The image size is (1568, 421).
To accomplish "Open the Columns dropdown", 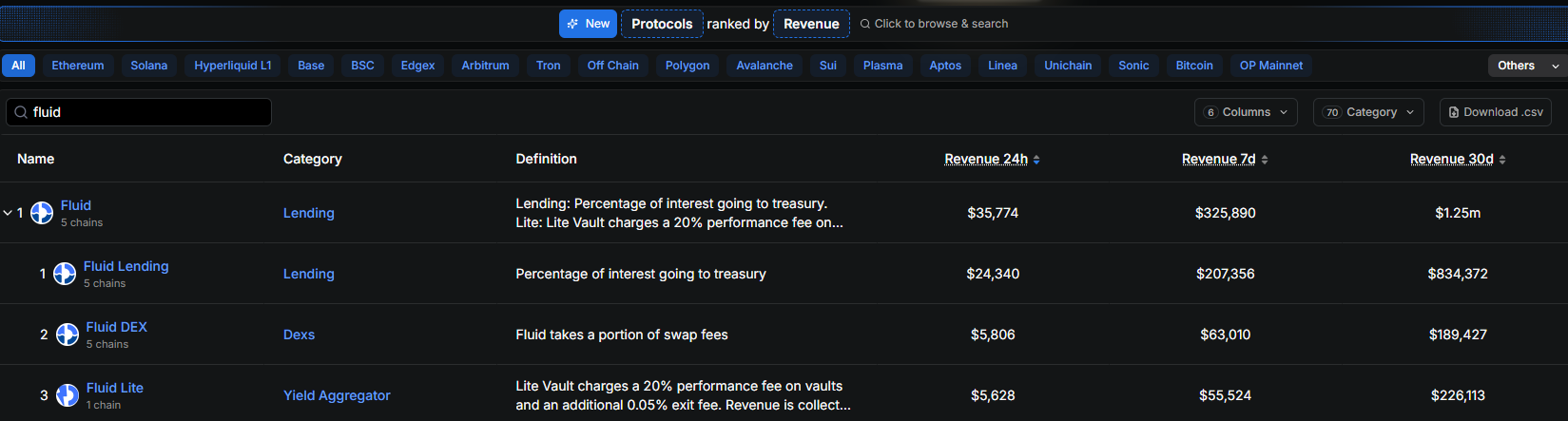I will [1246, 112].
